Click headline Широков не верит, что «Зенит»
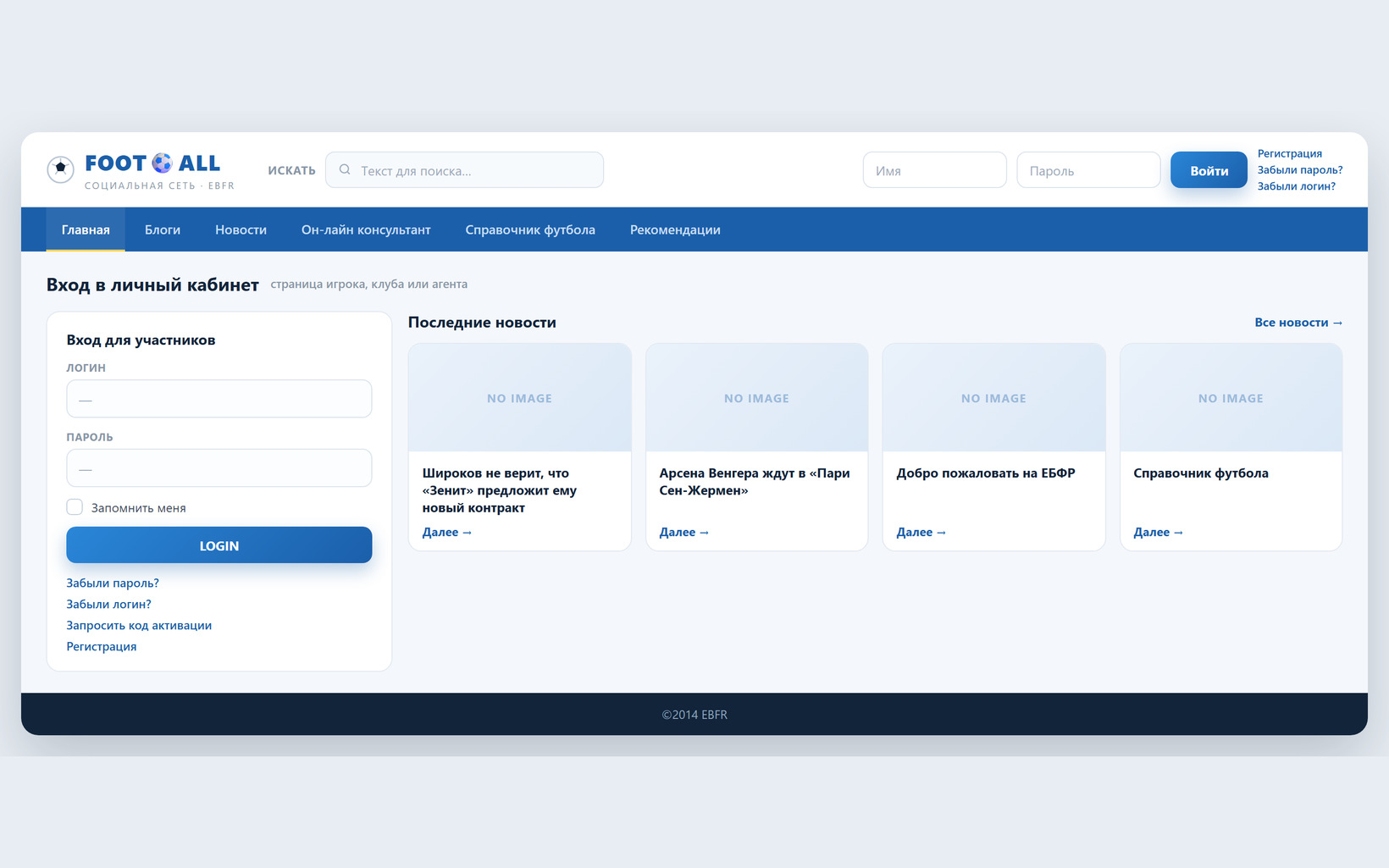 pos(500,490)
